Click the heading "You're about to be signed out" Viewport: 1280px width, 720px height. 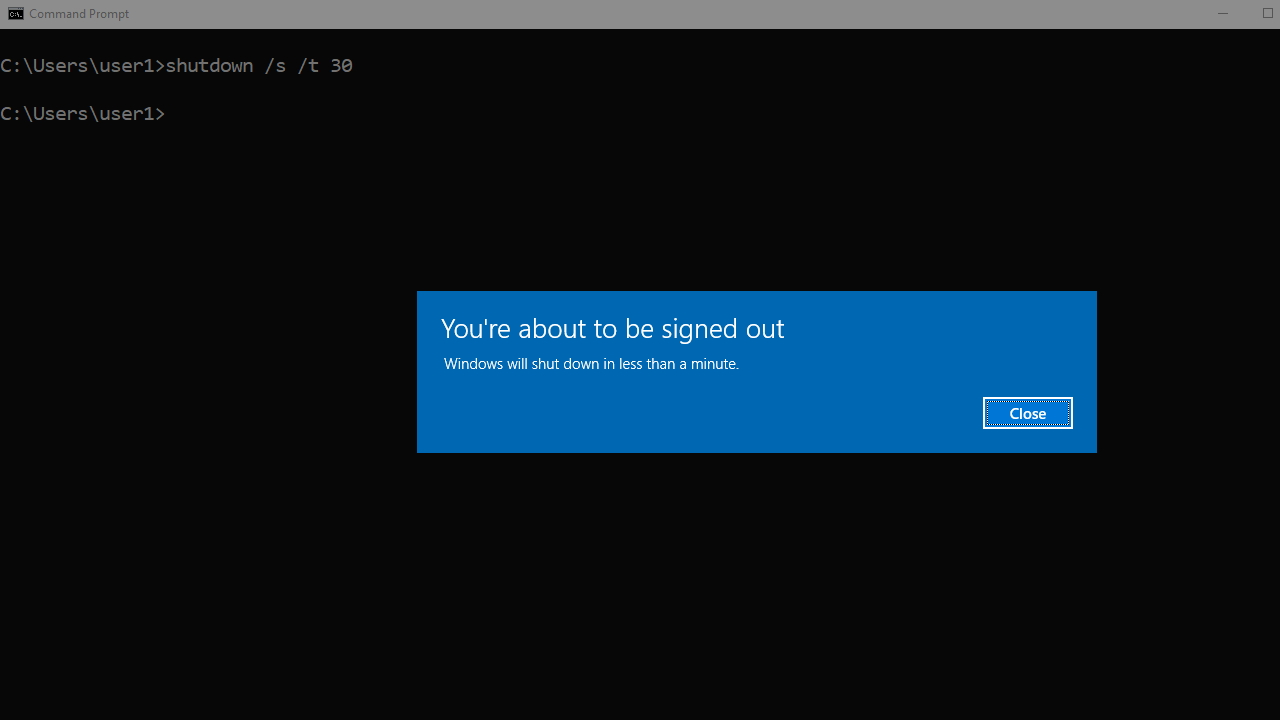(612, 328)
